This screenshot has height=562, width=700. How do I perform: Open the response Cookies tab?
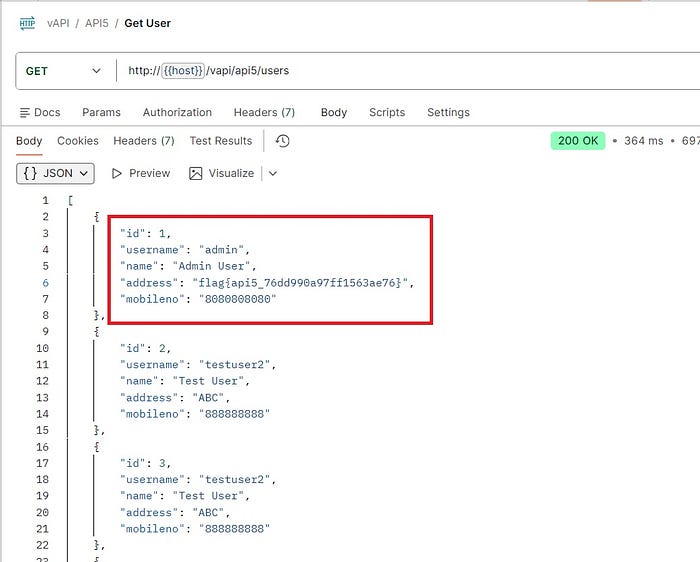tap(78, 141)
